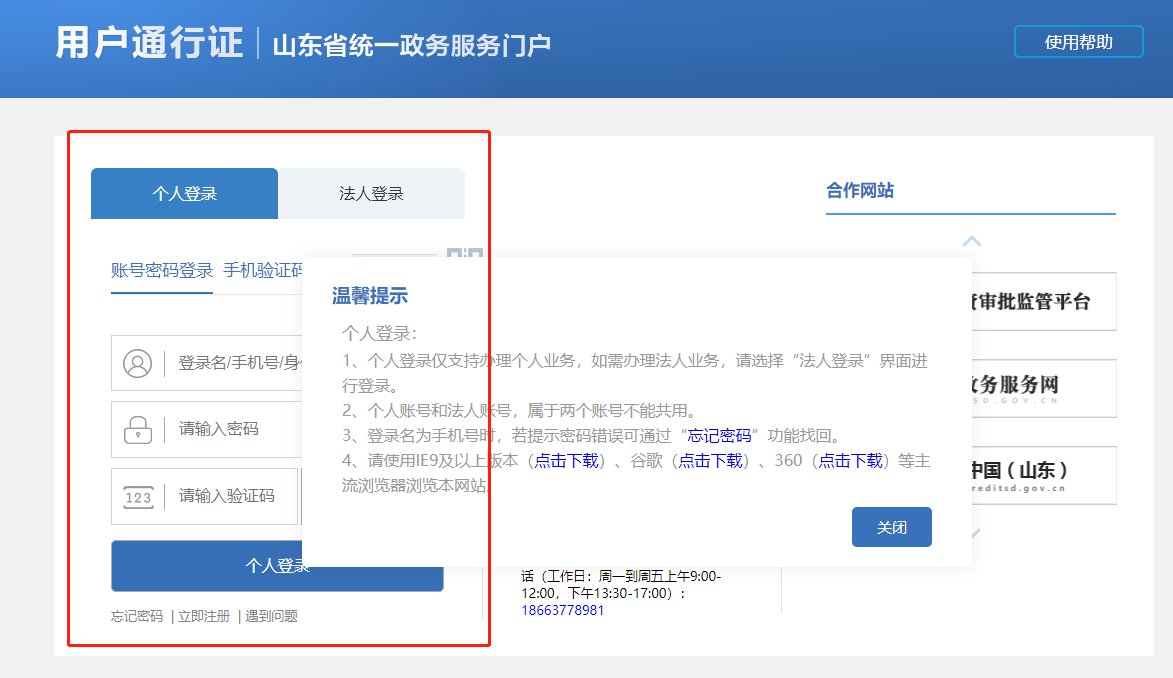Click 忘记密码 link inside the tip dialog
The width and height of the screenshot is (1173, 678).
pos(719,435)
